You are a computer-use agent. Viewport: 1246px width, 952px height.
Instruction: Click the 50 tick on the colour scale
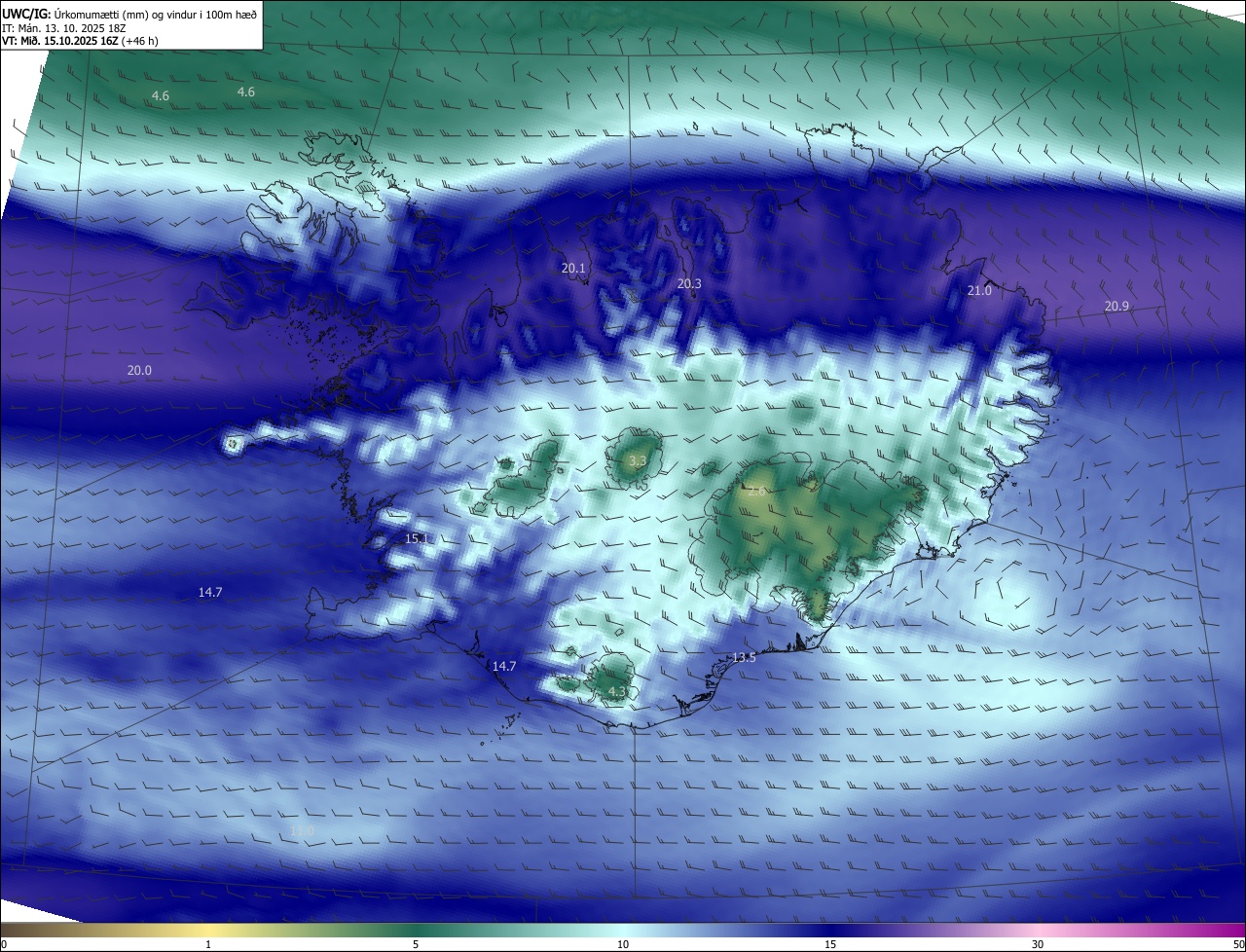(1238, 944)
